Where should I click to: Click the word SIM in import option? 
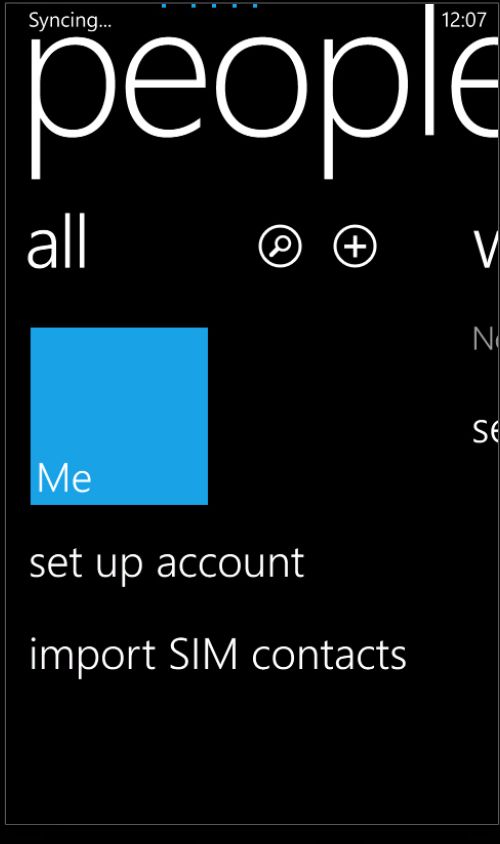pos(203,653)
